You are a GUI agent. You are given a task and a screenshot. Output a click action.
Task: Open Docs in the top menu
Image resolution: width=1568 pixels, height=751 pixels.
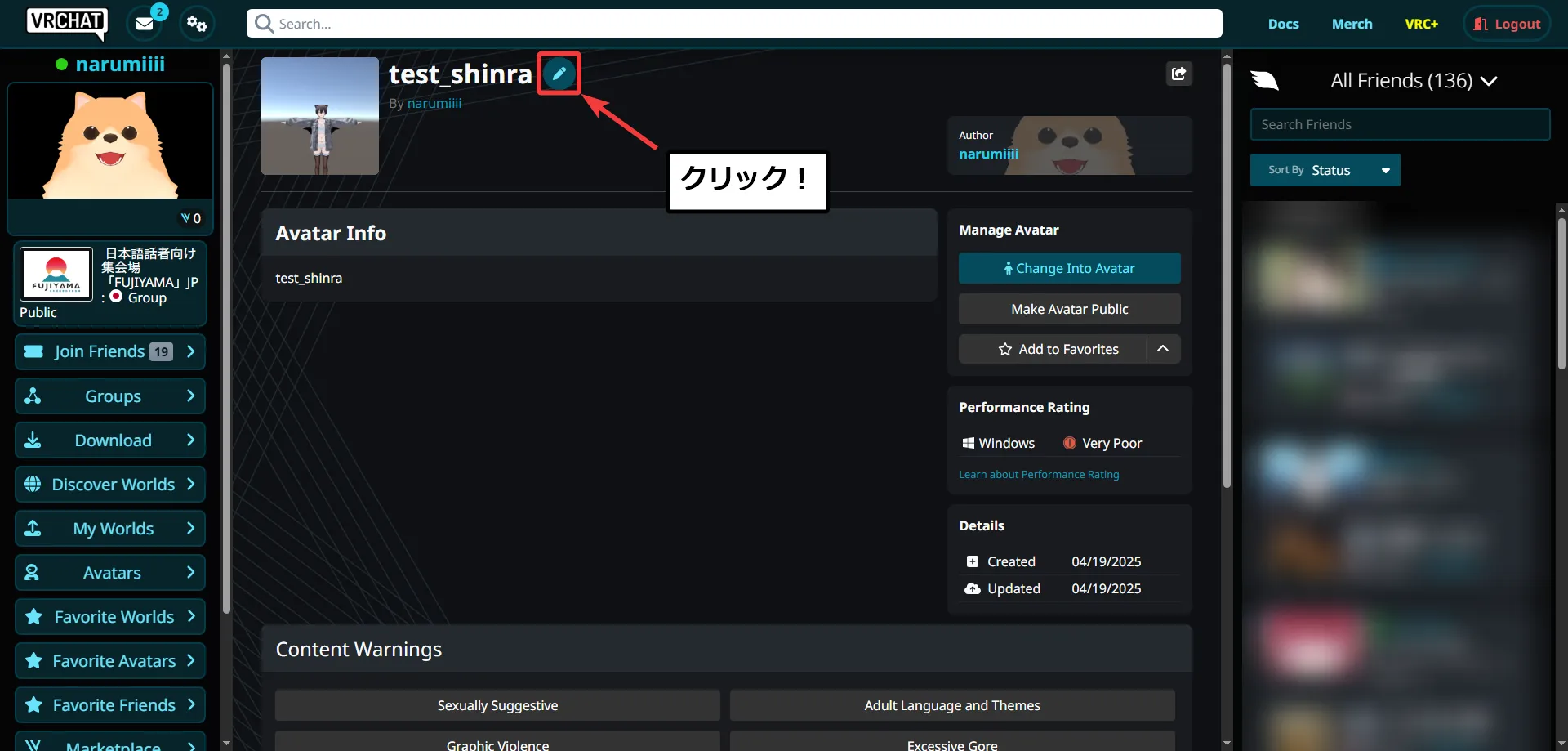click(1283, 24)
